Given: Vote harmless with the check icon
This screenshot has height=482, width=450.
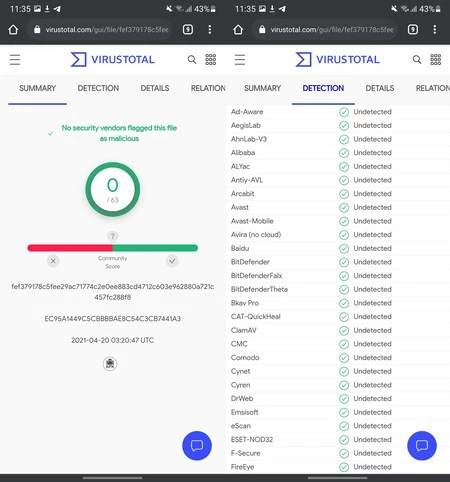Looking at the screenshot, I should [172, 261].
